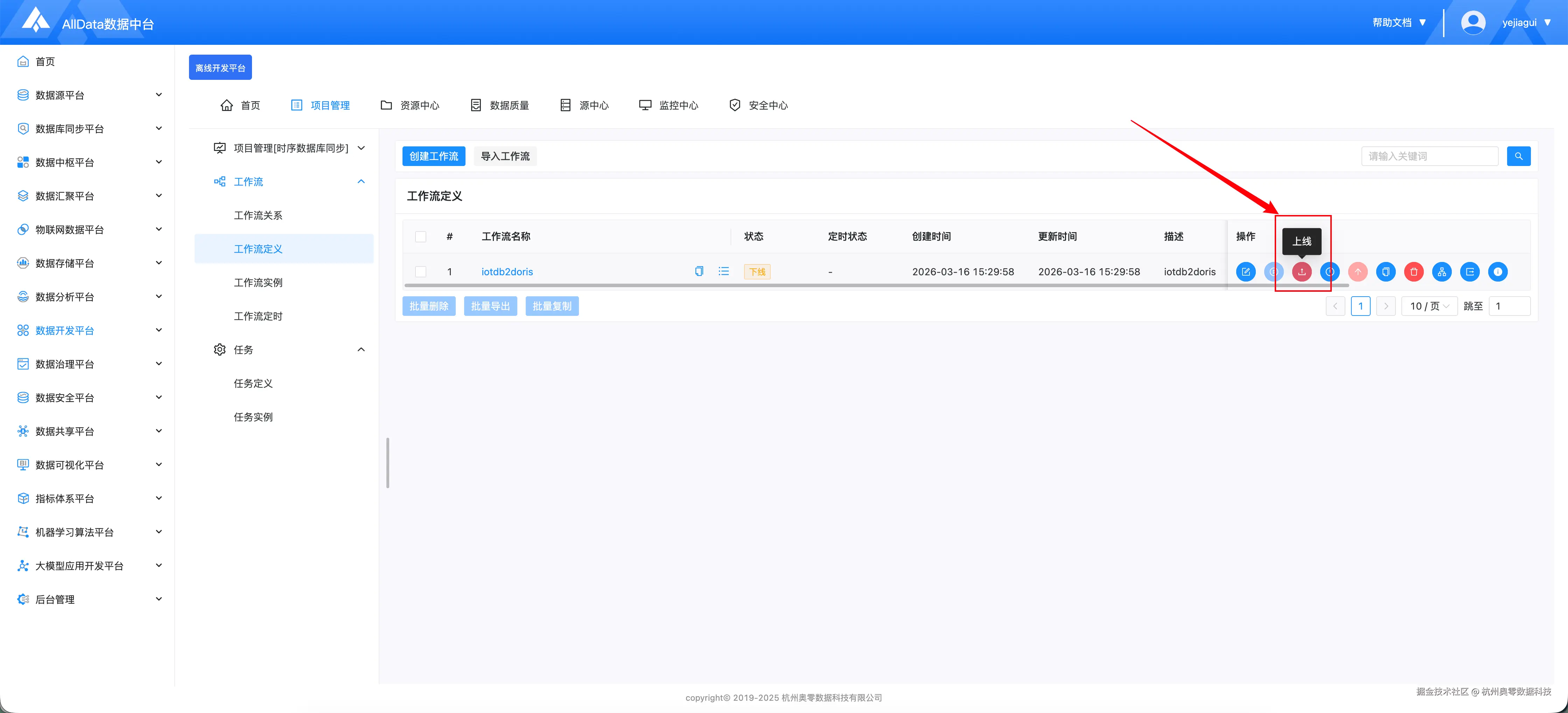Click the copy workflow round icon

(1385, 271)
